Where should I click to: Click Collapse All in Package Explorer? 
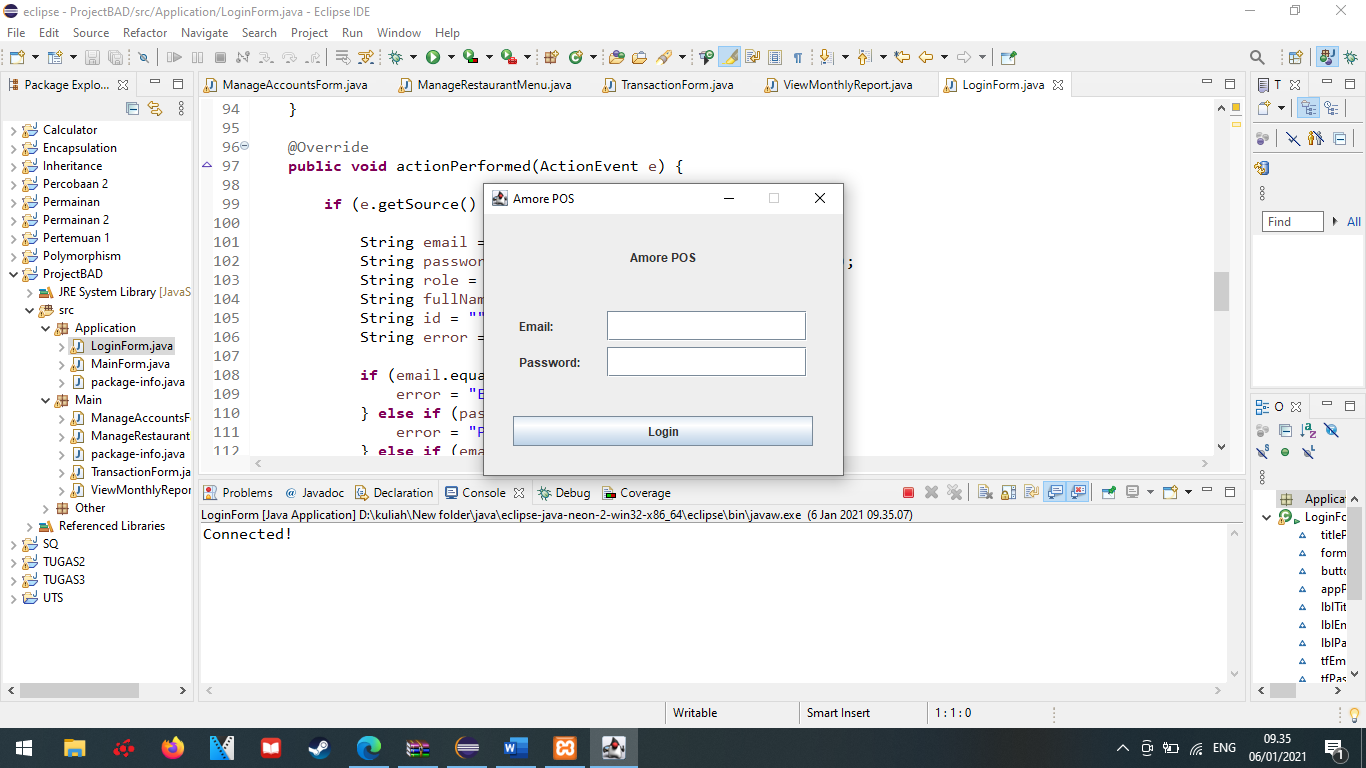pyautogui.click(x=133, y=108)
